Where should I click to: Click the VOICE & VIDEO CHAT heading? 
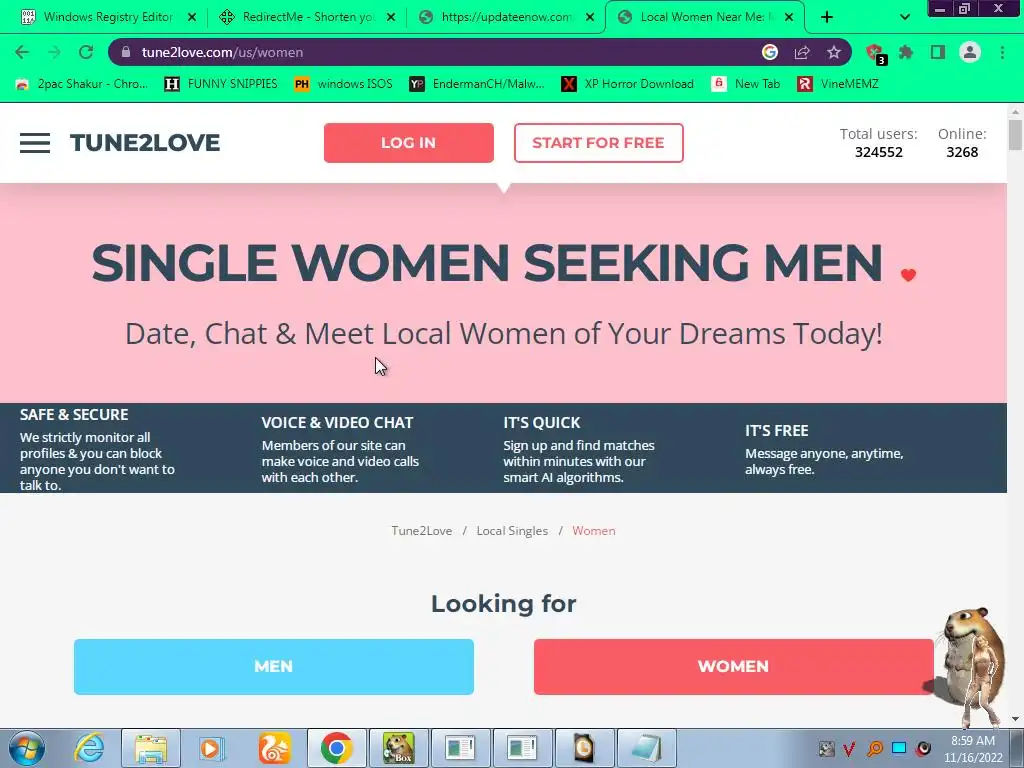(x=338, y=423)
